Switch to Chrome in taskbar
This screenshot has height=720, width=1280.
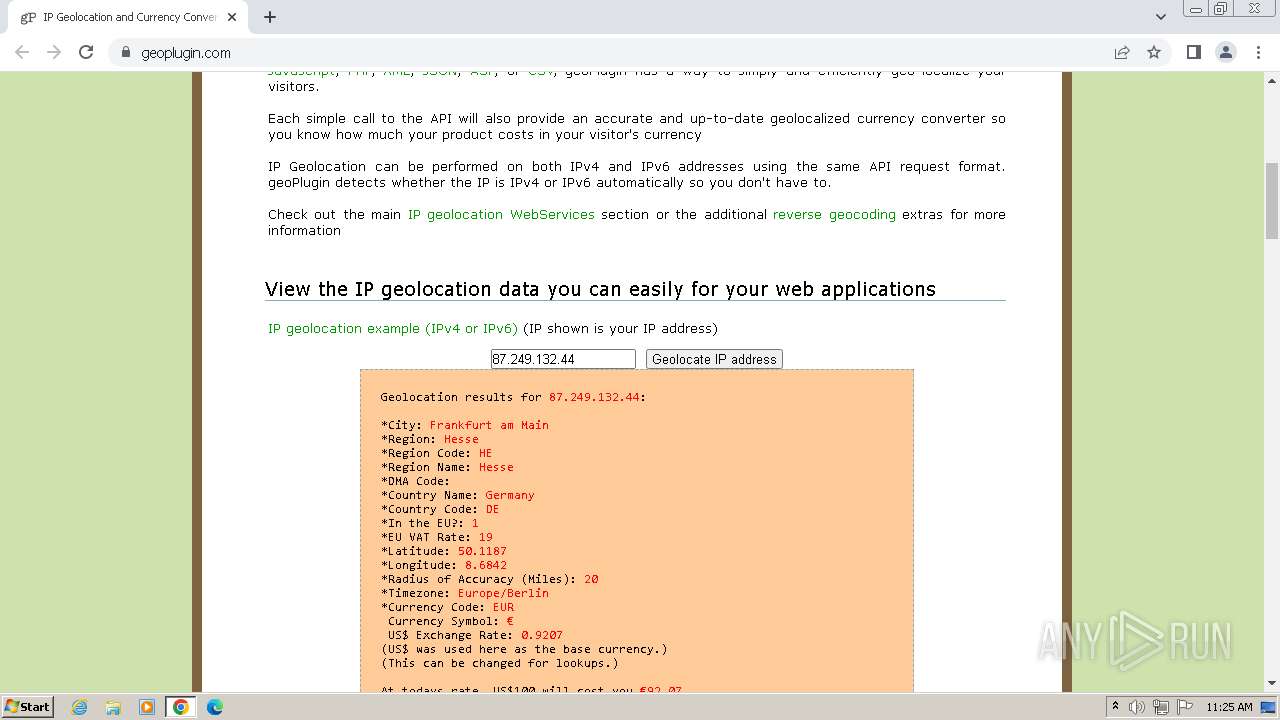click(x=181, y=707)
